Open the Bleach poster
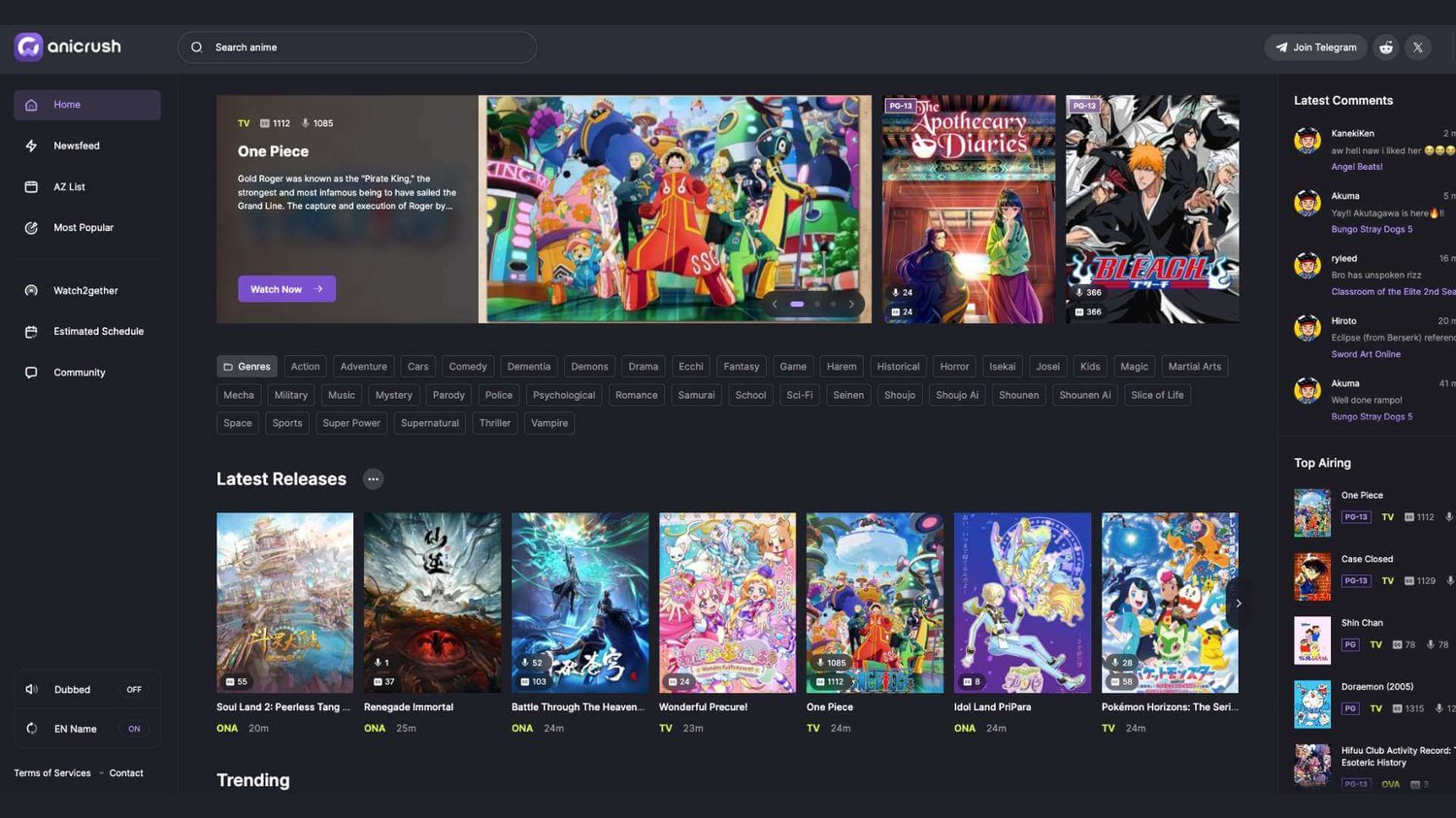 tap(1152, 209)
